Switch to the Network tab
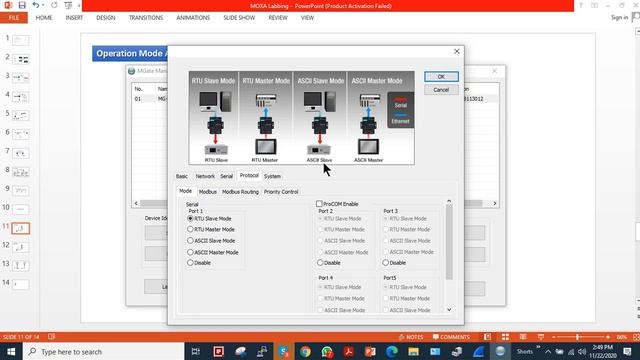640x360 pixels. (205, 176)
